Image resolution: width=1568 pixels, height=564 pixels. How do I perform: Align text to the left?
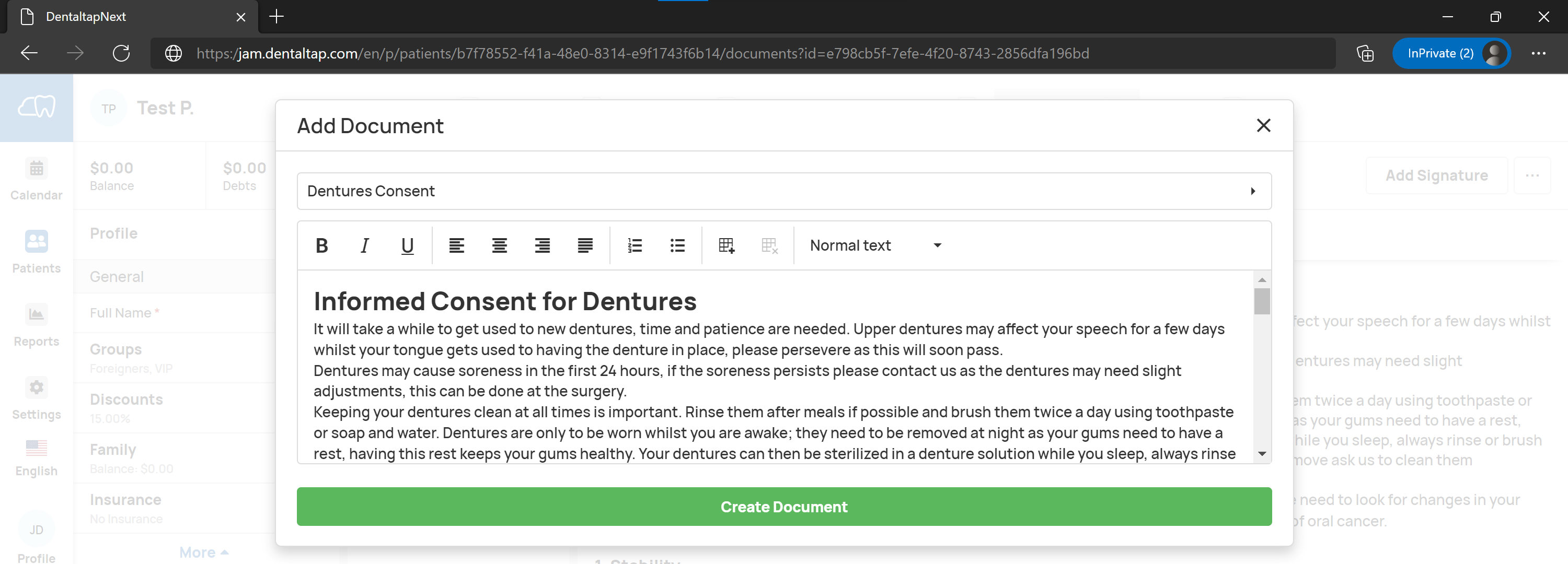(x=456, y=245)
